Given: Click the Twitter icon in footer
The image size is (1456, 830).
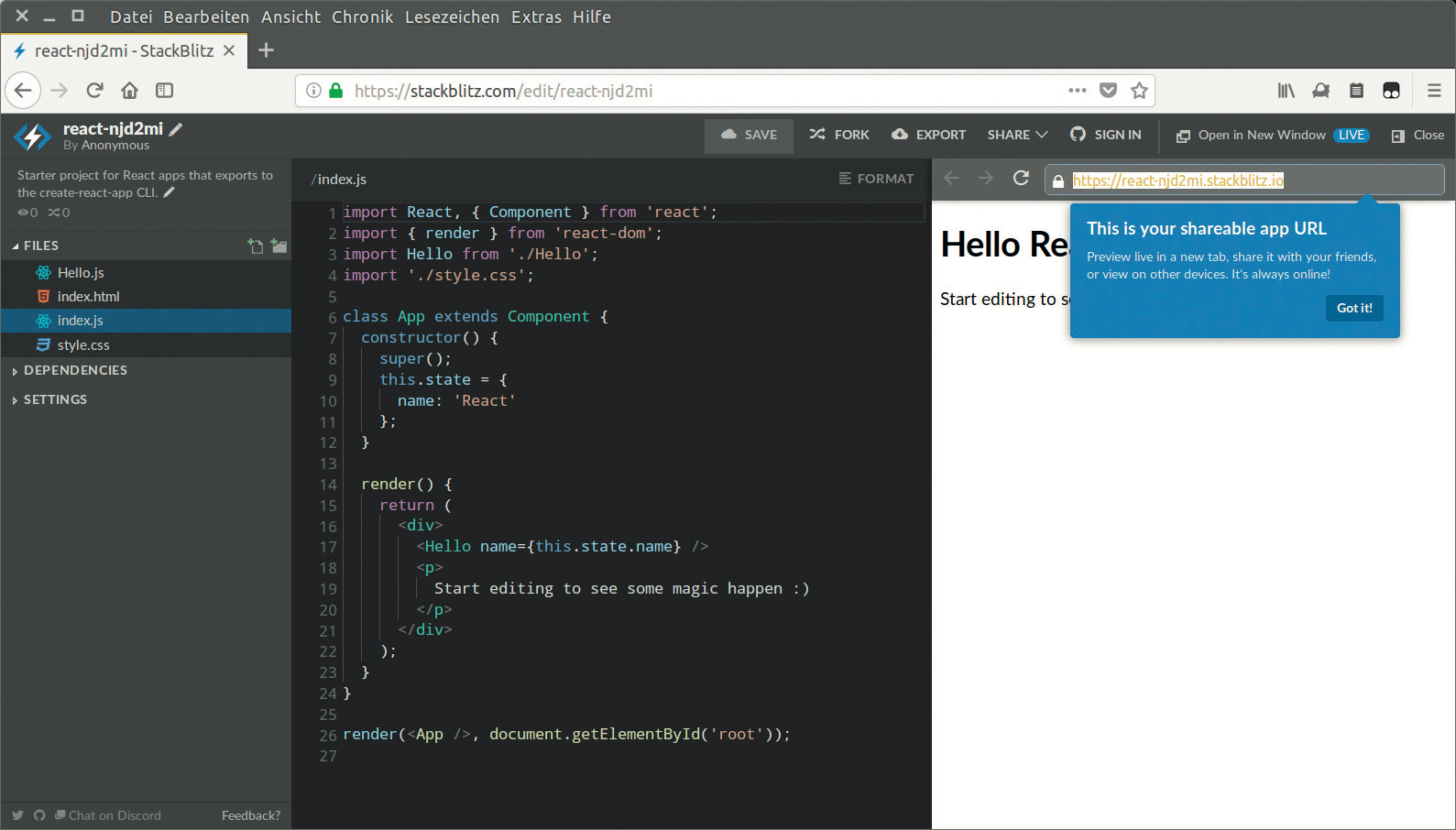Looking at the screenshot, I should click(x=17, y=815).
